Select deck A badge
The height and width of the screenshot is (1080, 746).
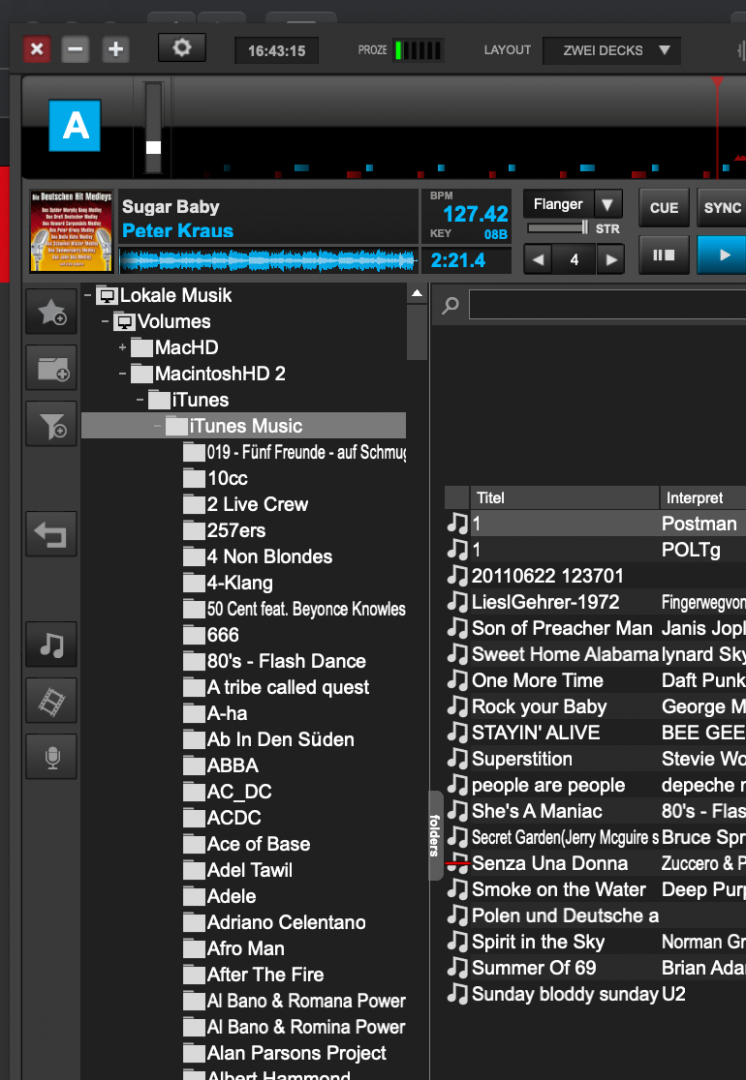75,125
